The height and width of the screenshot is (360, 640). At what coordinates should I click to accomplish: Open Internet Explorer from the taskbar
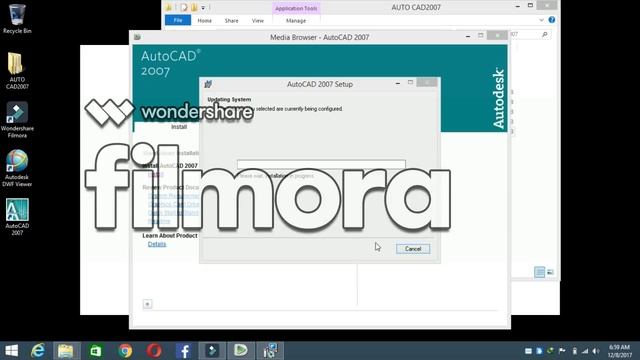click(x=38, y=351)
